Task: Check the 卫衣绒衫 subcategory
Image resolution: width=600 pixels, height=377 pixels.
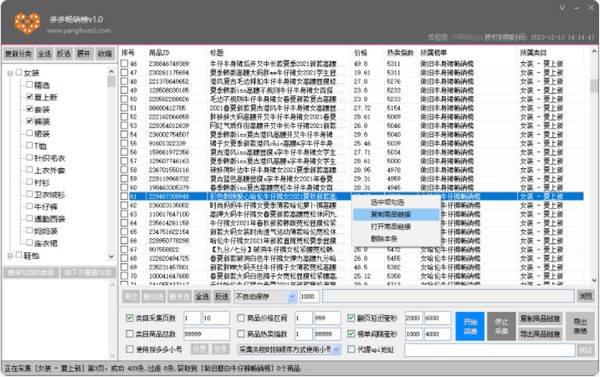Action: coord(29,194)
